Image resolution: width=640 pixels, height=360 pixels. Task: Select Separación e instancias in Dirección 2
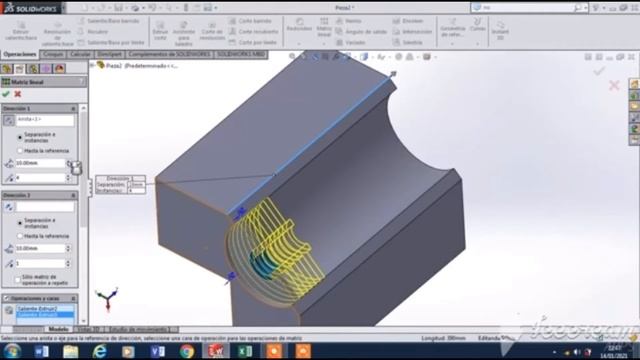tap(19, 223)
